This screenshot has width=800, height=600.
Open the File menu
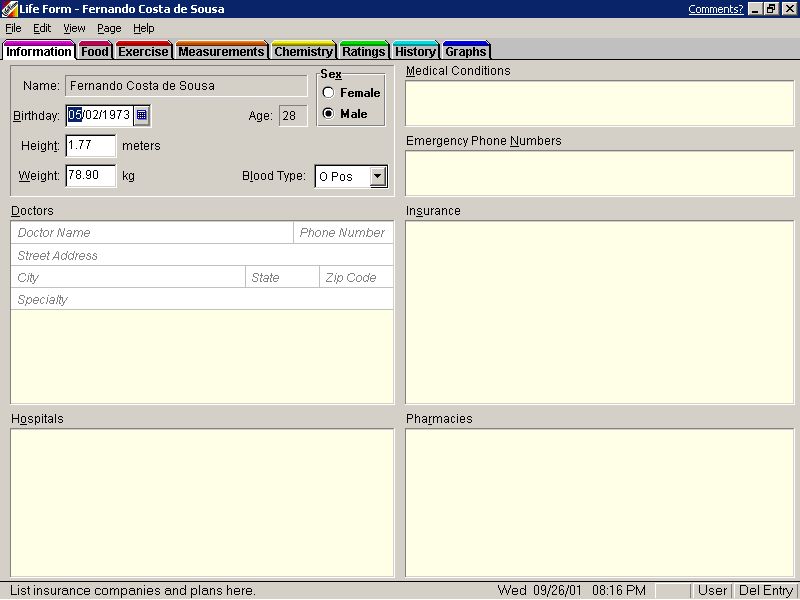tap(13, 28)
